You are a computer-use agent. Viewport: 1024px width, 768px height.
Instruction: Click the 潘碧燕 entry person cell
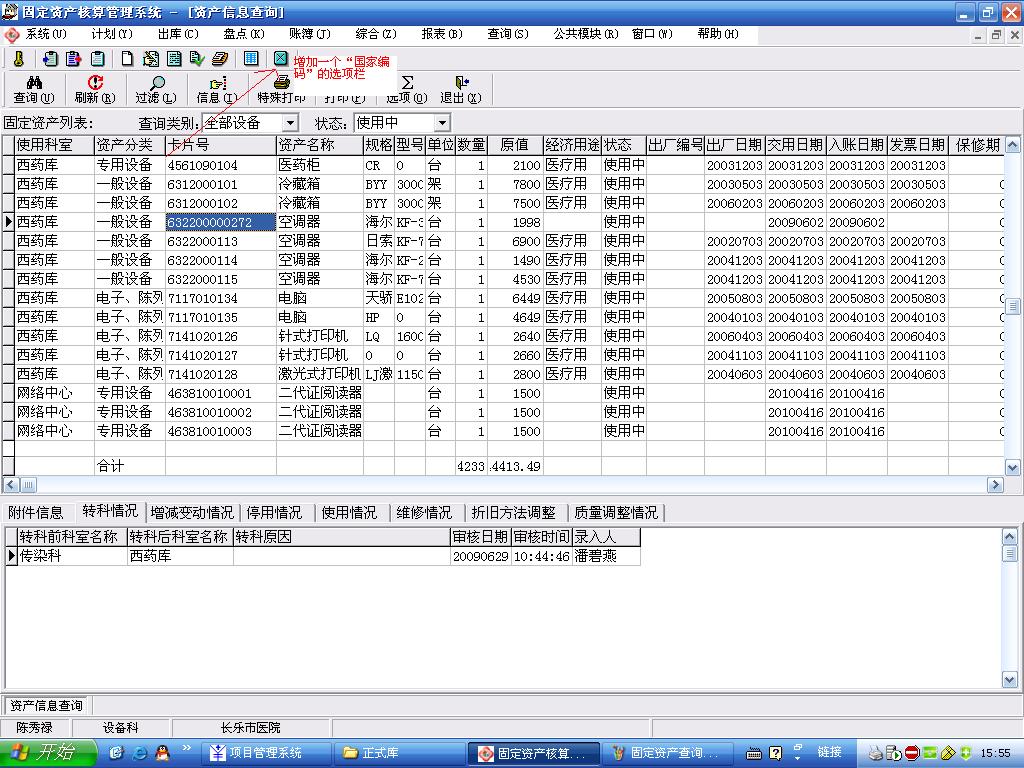point(606,556)
